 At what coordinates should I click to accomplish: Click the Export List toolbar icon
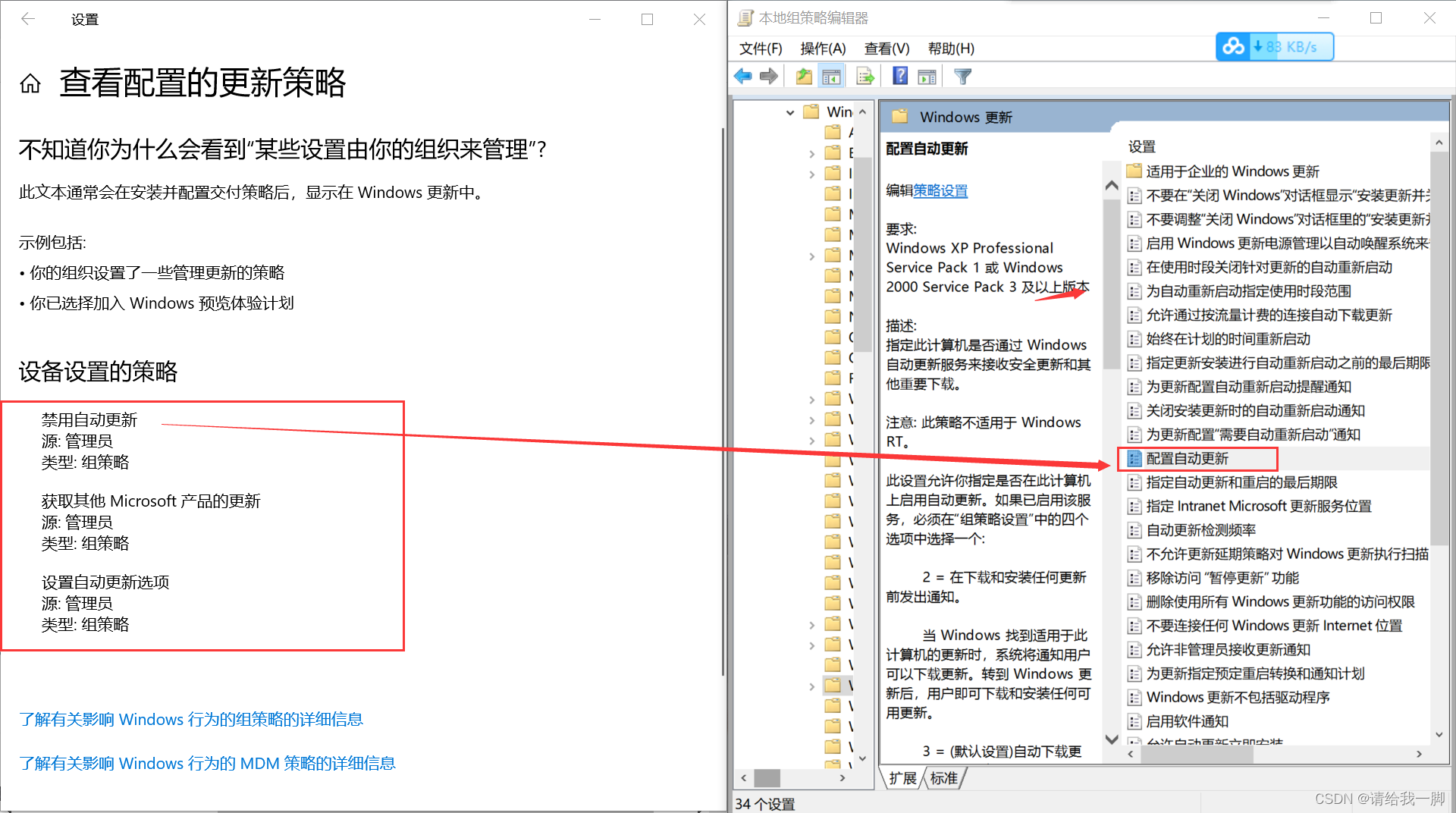[865, 76]
